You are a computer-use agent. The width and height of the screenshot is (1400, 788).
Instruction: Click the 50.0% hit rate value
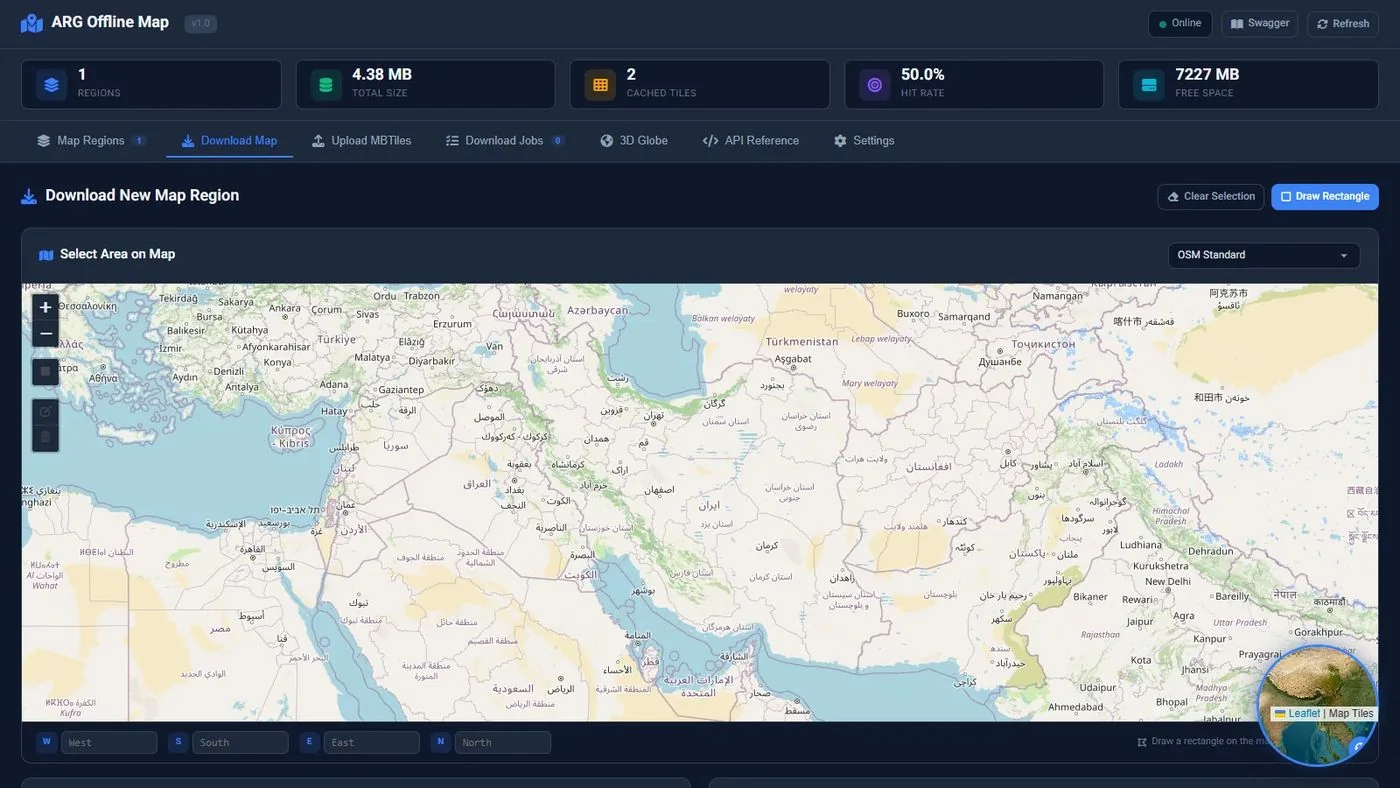(923, 75)
